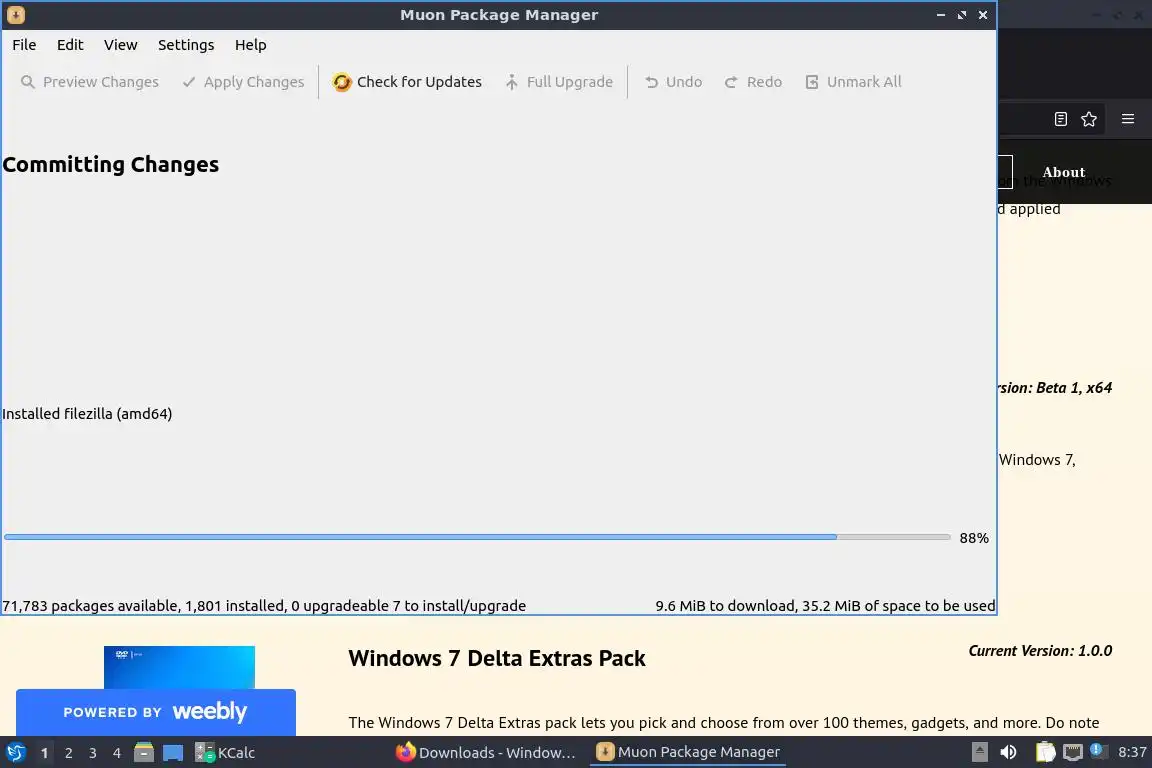This screenshot has width=1152, height=768.
Task: Switch to KCalc in taskbar
Action: 226,753
